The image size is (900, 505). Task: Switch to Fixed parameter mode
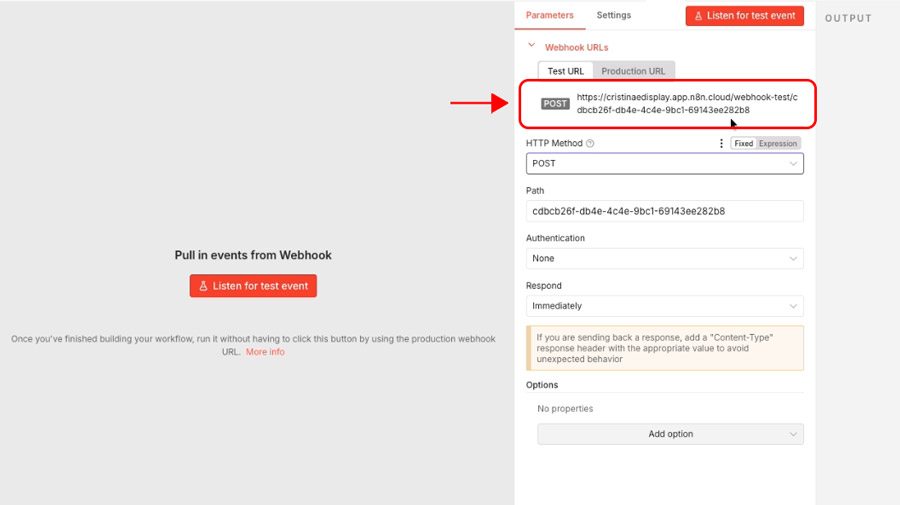[x=743, y=144]
